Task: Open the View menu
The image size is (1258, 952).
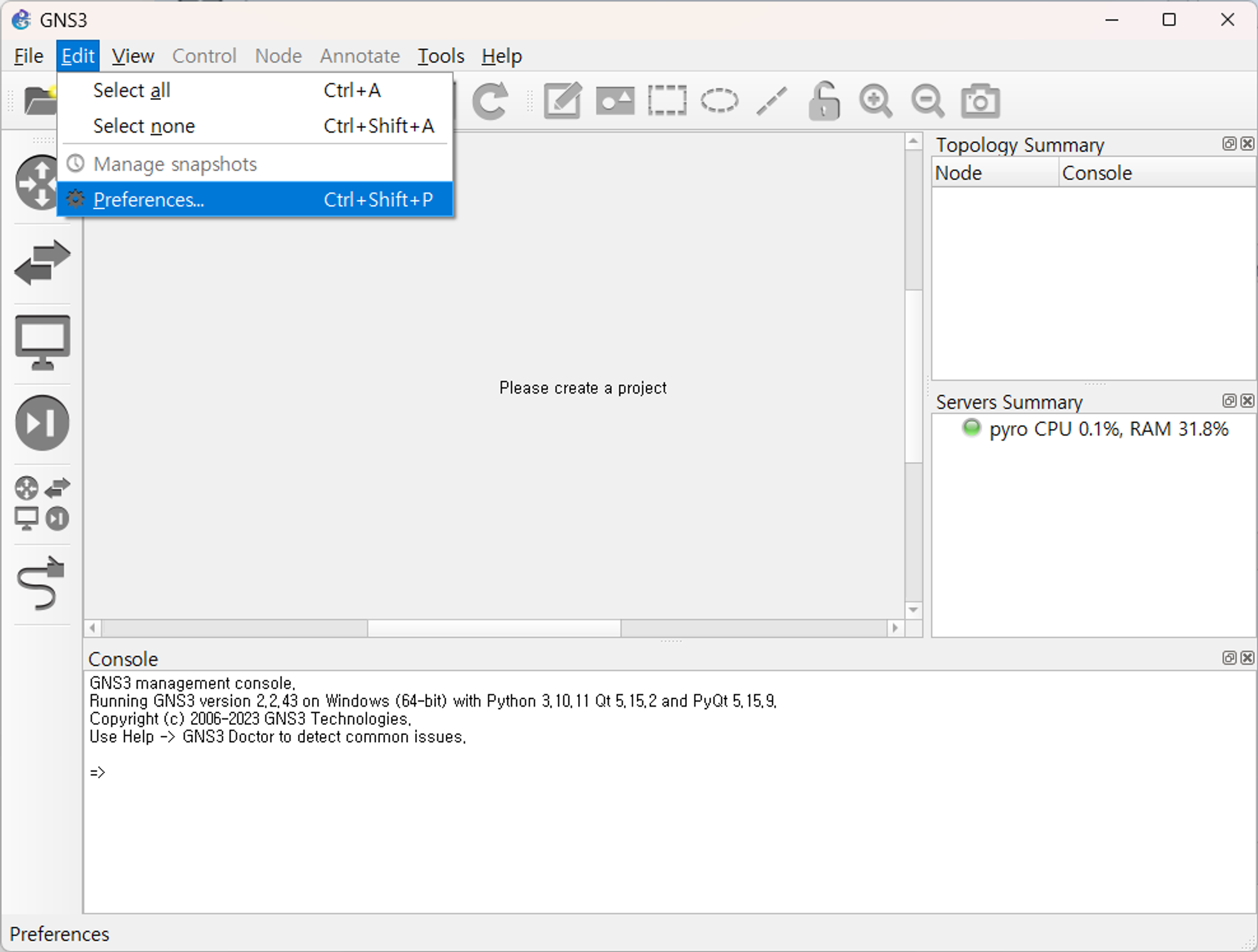Action: point(133,56)
